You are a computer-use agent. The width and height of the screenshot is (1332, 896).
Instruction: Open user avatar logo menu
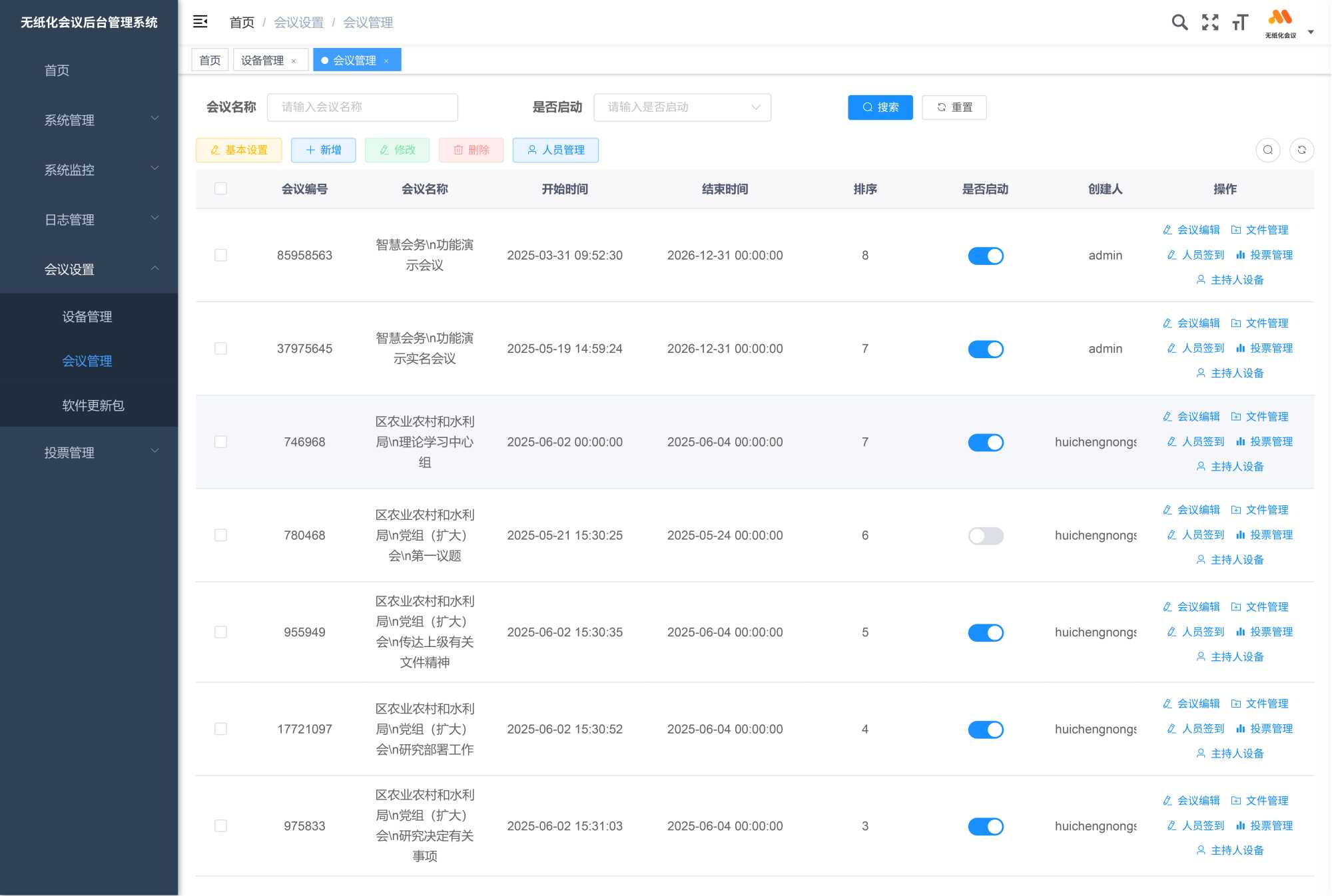(1281, 23)
